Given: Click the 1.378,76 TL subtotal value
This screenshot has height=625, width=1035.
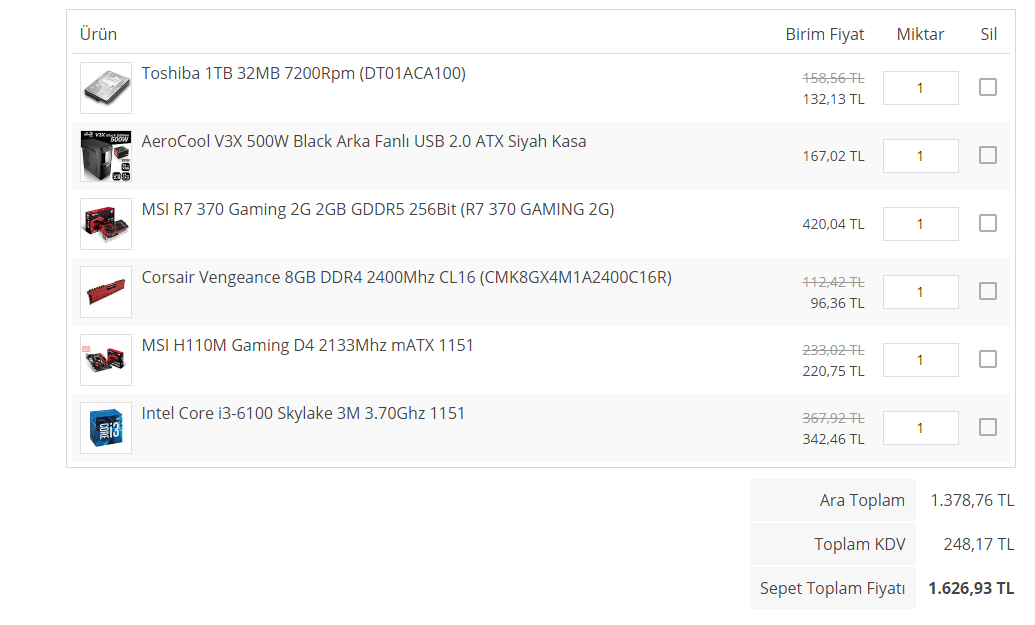Looking at the screenshot, I should (x=972, y=500).
